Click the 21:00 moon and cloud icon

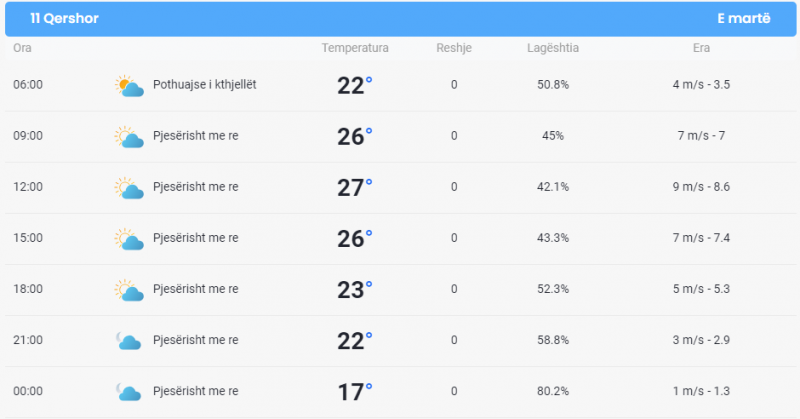(129, 341)
